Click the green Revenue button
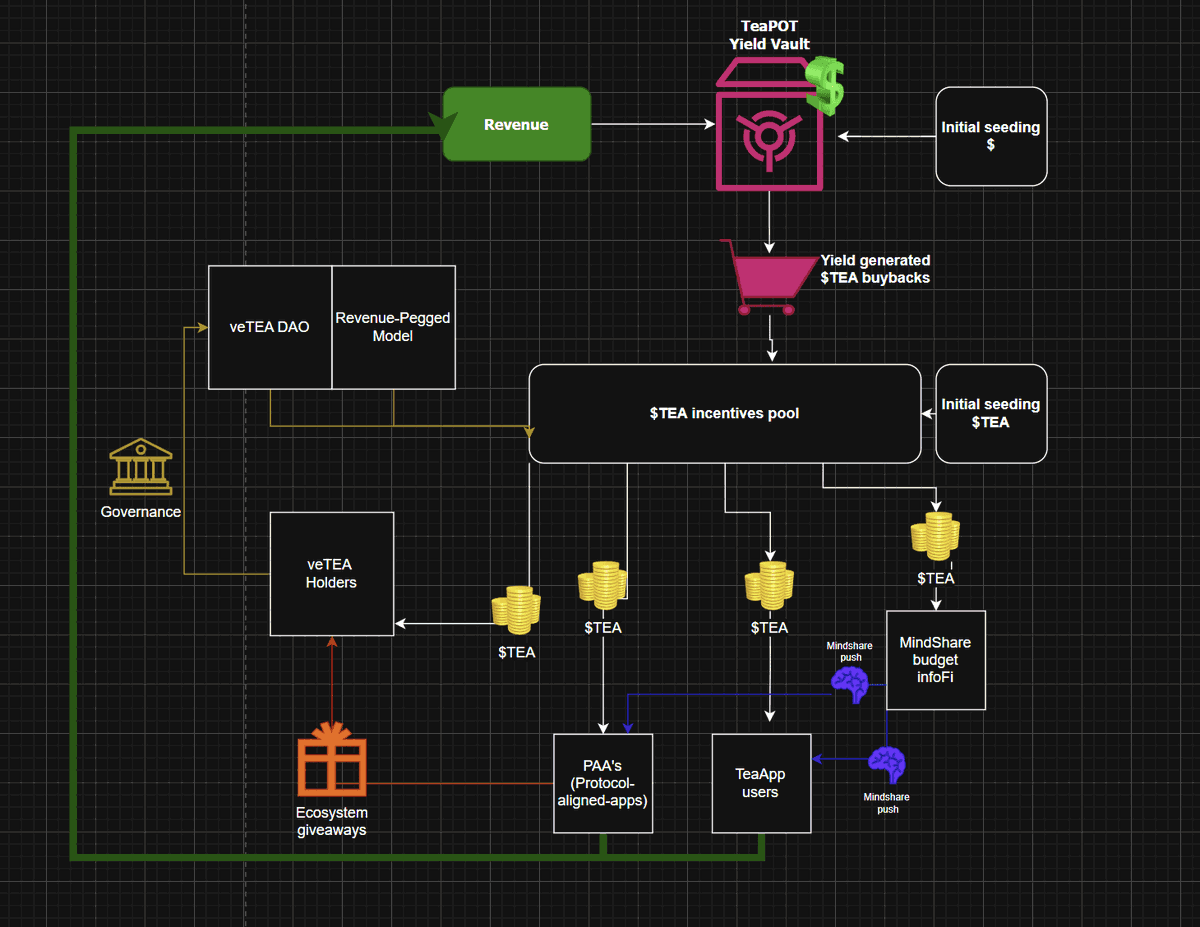Viewport: 1200px width, 927px height. 516,124
